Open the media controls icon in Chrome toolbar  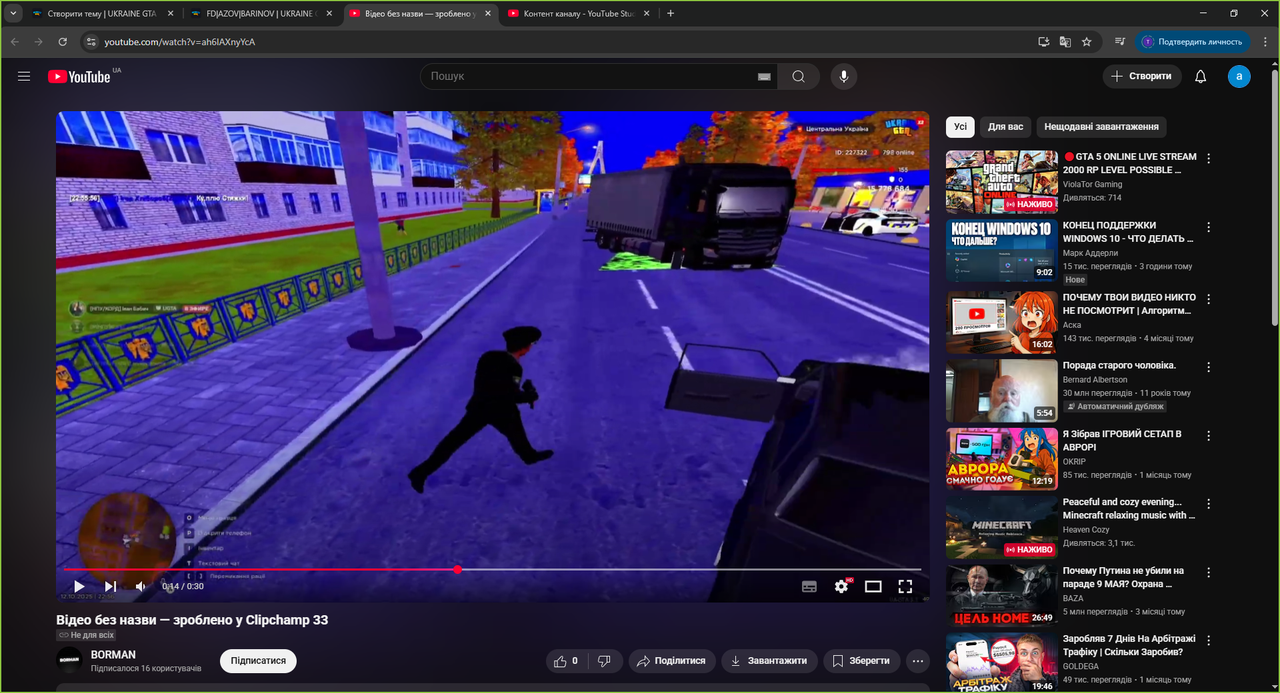click(1119, 42)
